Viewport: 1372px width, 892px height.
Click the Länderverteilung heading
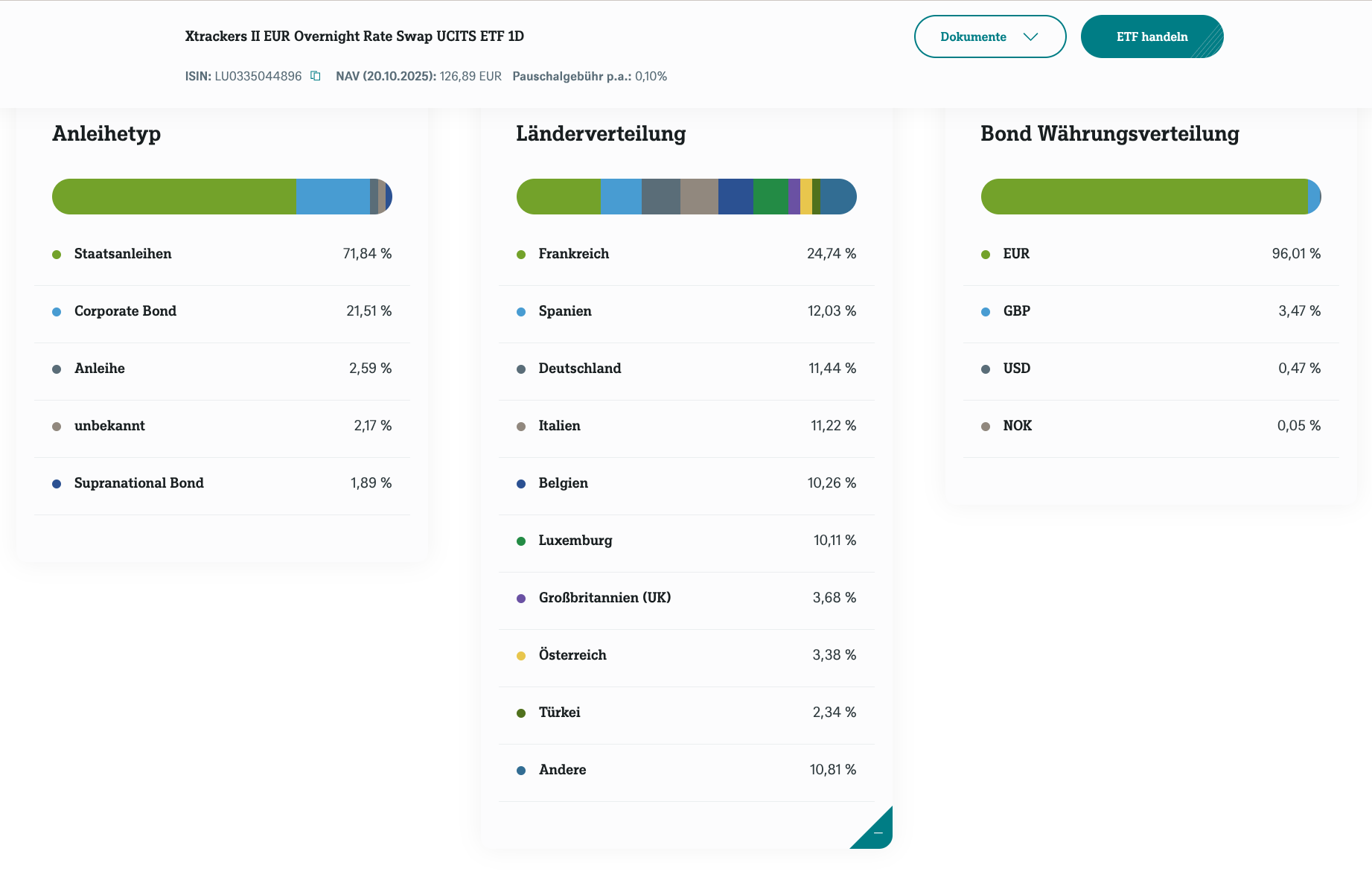click(601, 133)
